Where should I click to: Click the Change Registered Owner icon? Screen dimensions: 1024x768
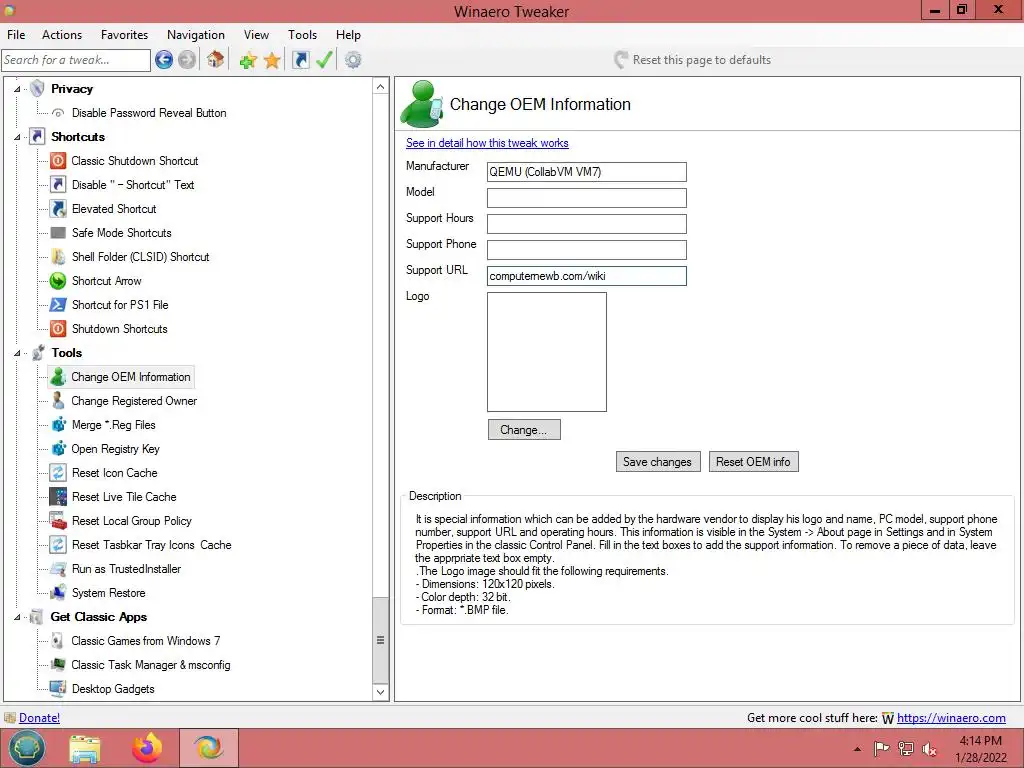click(x=58, y=401)
